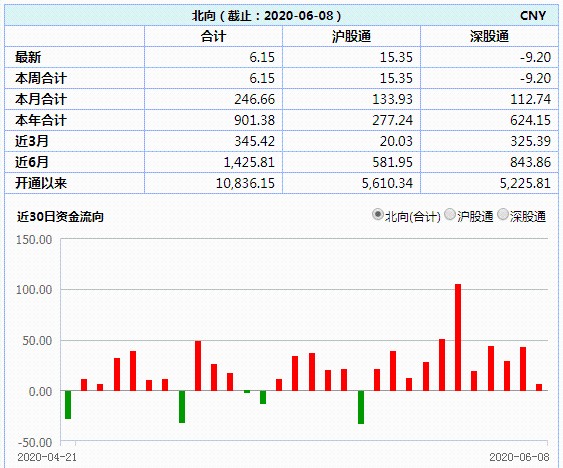Click the 2020-04-21 start date label

click(47, 457)
